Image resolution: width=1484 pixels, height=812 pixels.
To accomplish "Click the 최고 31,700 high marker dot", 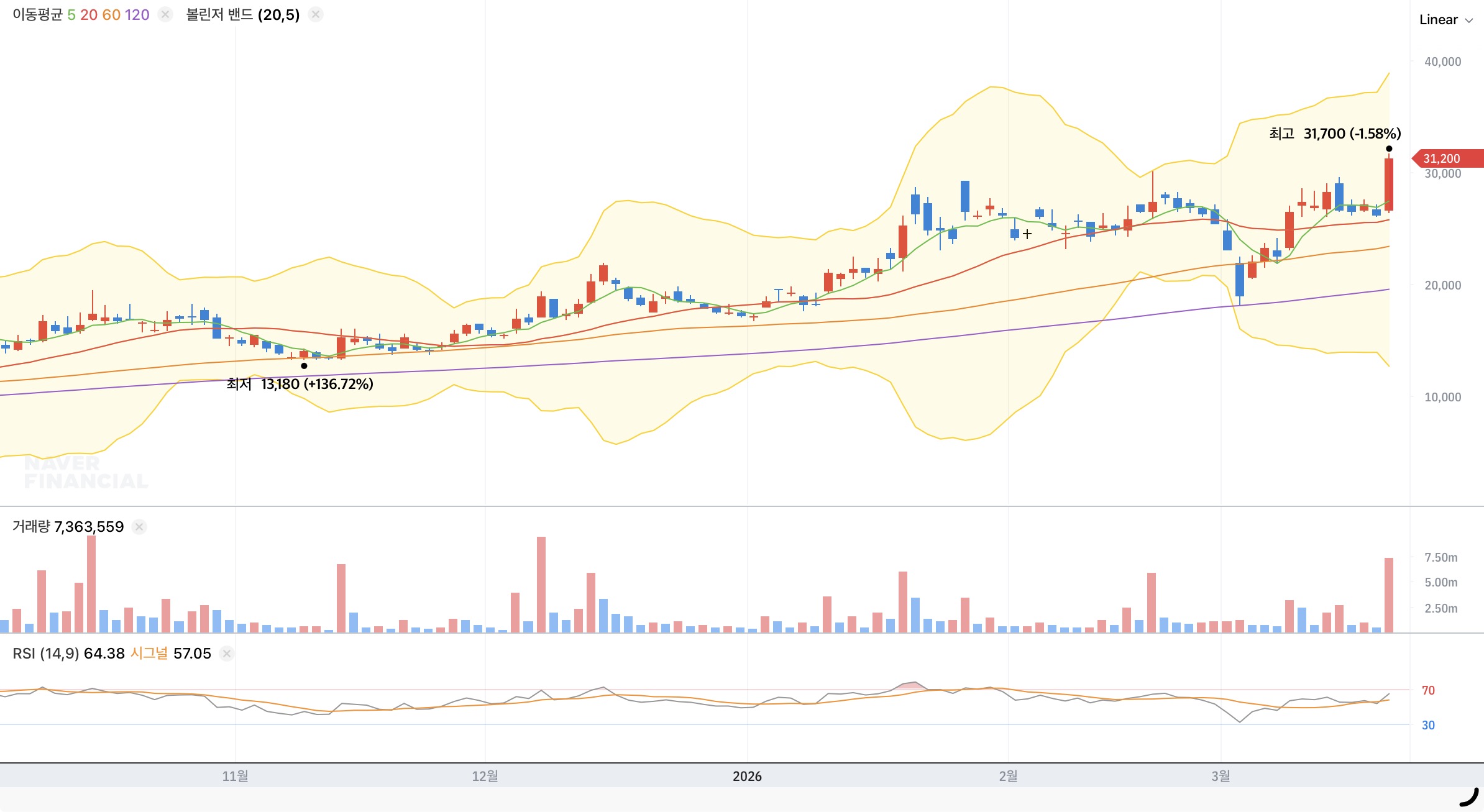I will (x=1389, y=148).
